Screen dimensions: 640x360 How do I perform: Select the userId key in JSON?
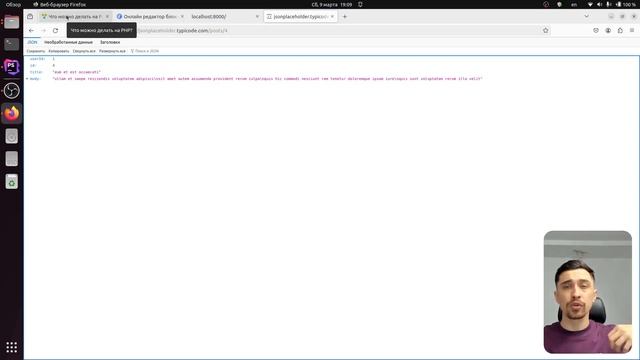pyautogui.click(x=38, y=59)
